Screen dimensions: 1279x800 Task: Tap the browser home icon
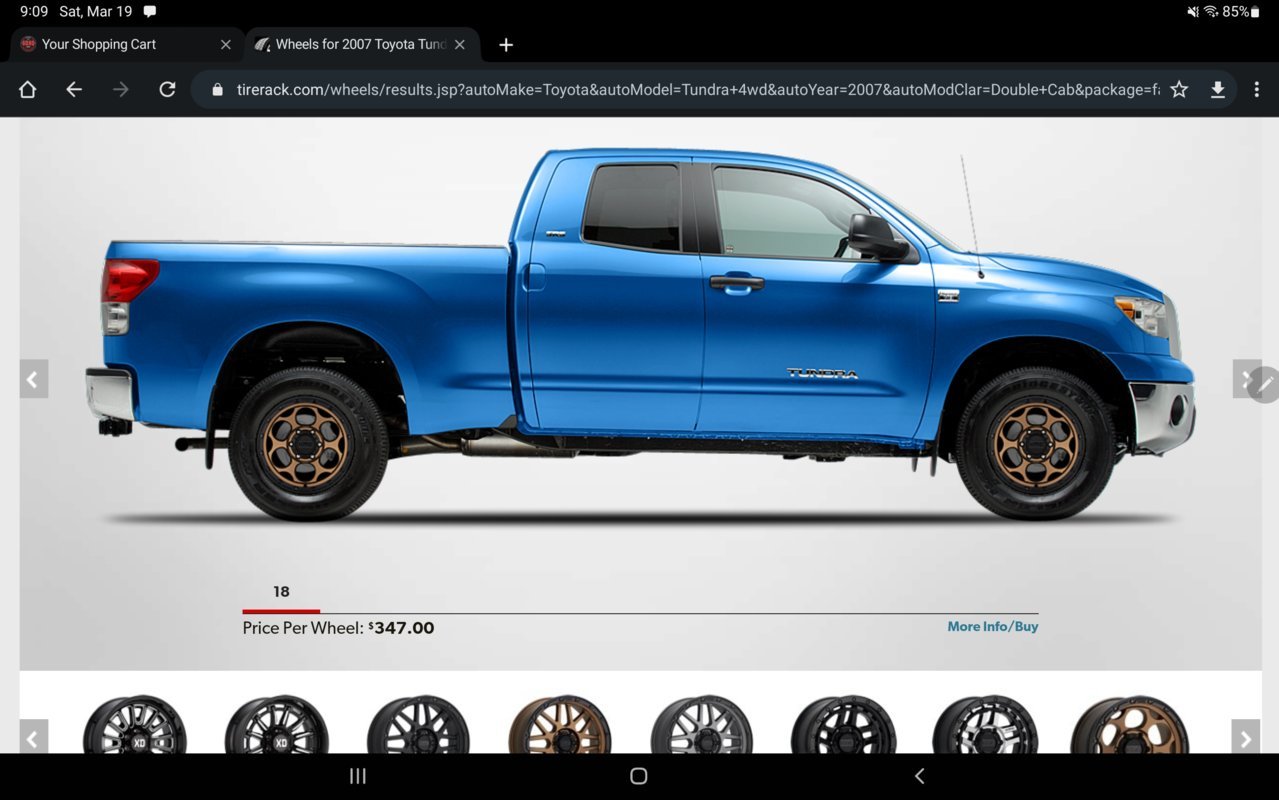(27, 89)
